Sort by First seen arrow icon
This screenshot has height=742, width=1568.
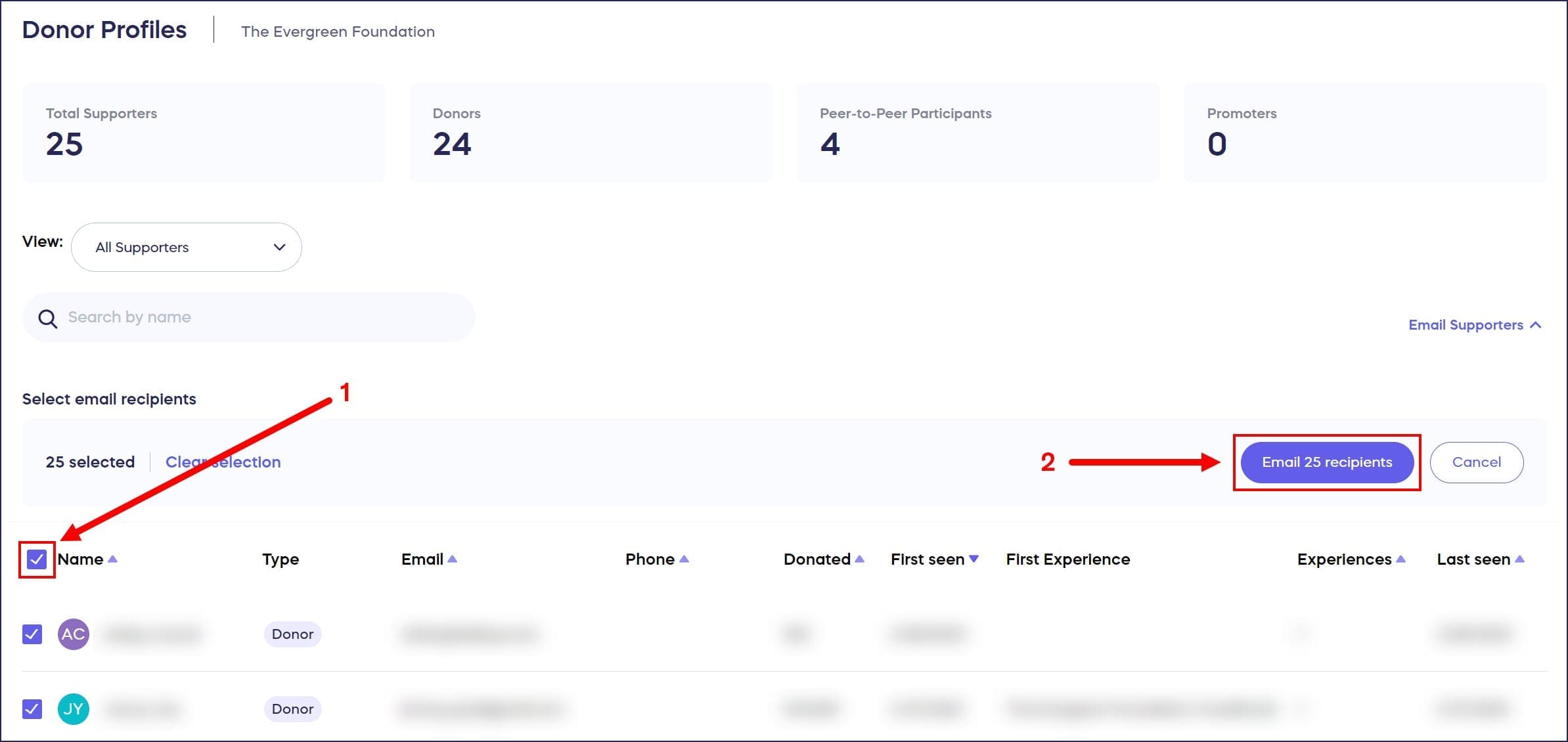(974, 559)
